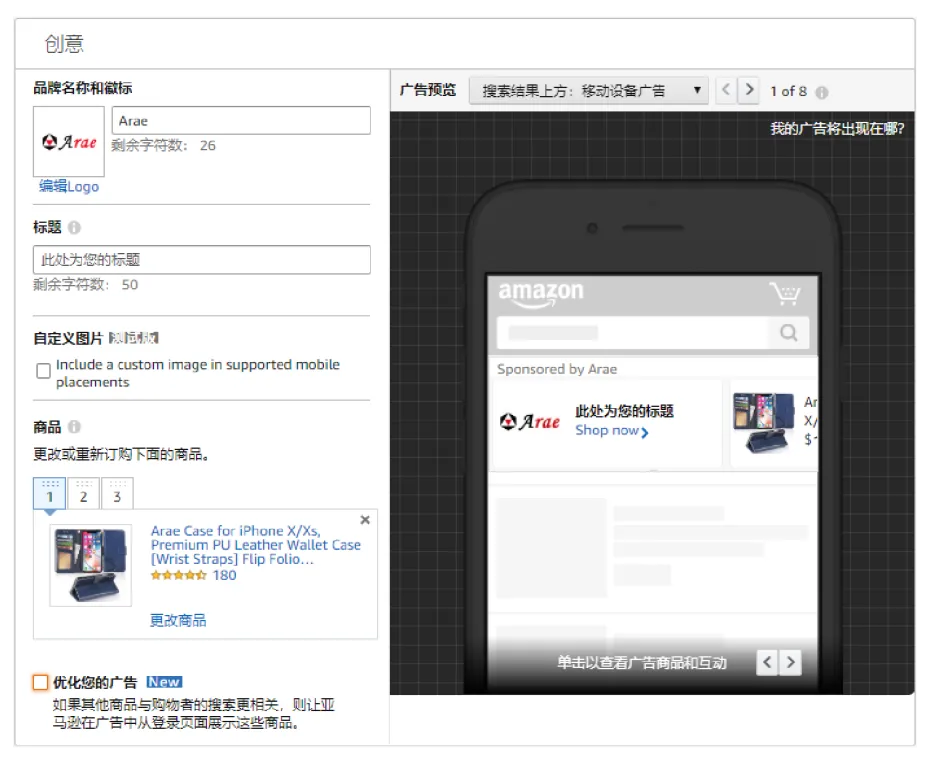Viewport: 927px width, 764px height.
Task: Open the Arae Case for iPhone product link
Action: [x=255, y=545]
